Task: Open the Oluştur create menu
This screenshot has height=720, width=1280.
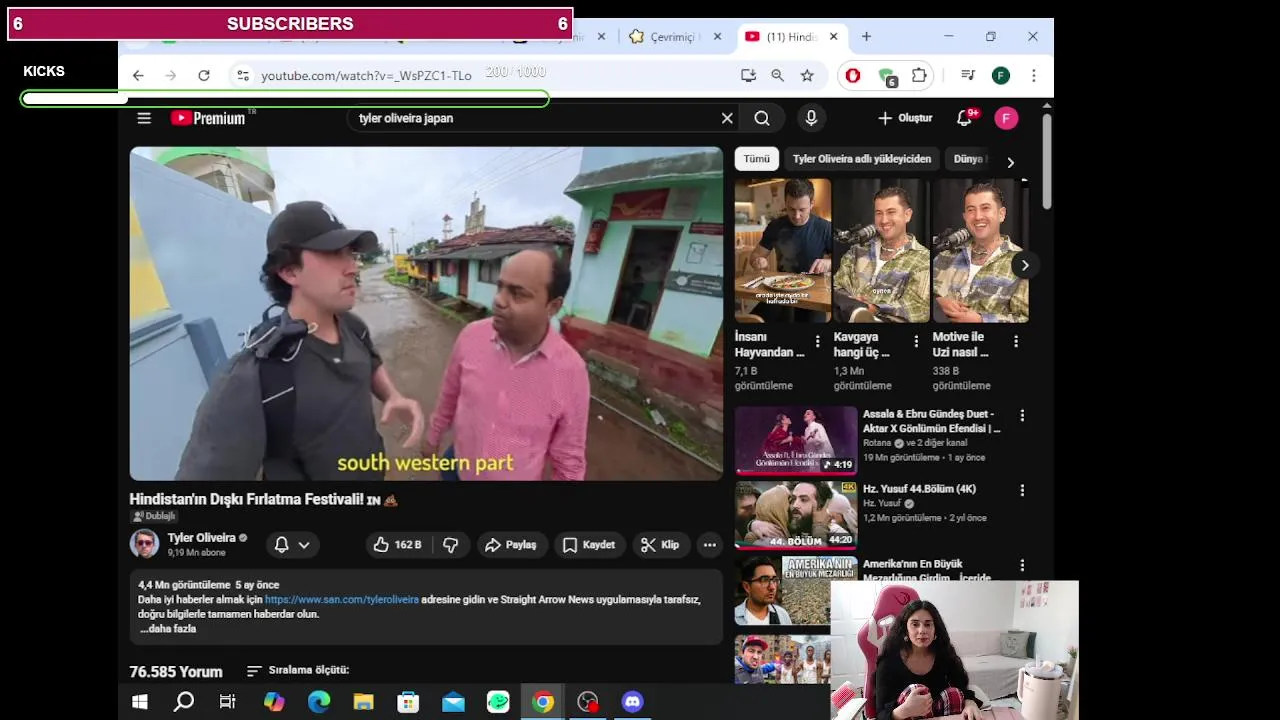Action: (x=905, y=118)
